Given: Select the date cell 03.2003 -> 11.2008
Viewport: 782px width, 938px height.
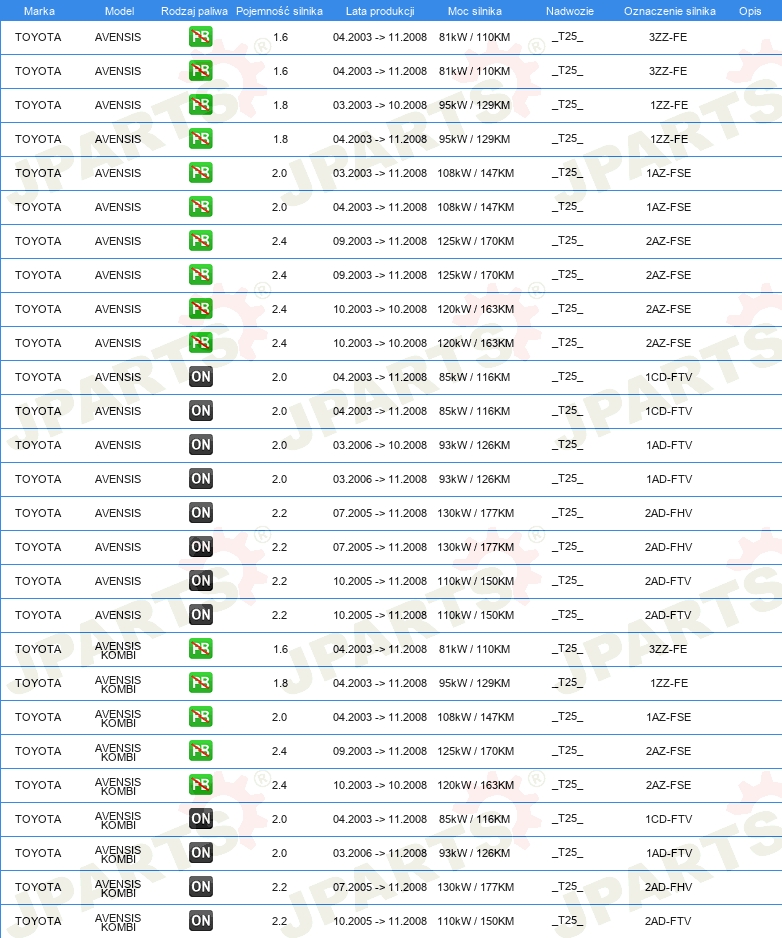Looking at the screenshot, I should (380, 173).
